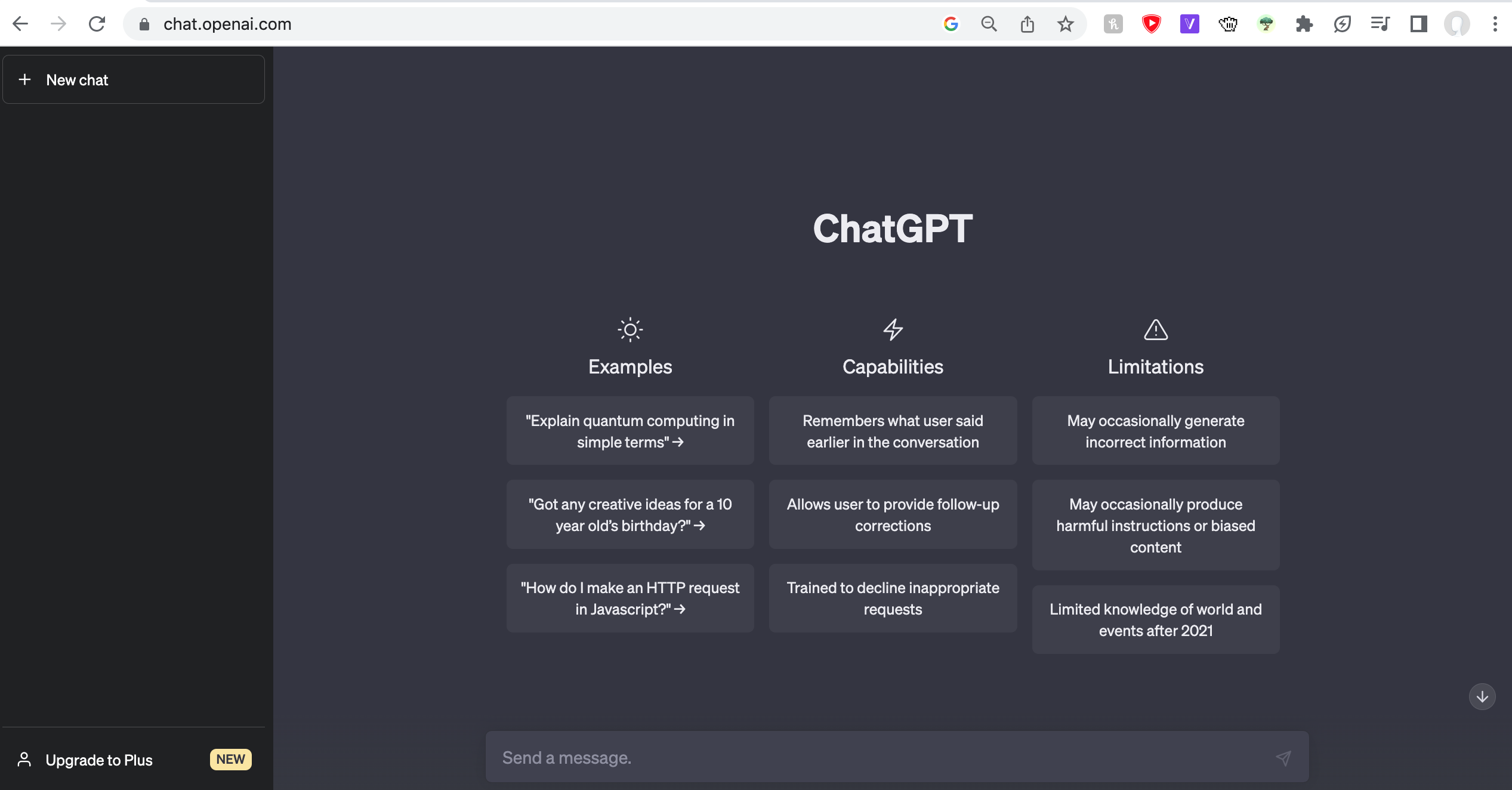Click the scroll-to-bottom arrow button
The image size is (1512, 790).
(x=1482, y=696)
